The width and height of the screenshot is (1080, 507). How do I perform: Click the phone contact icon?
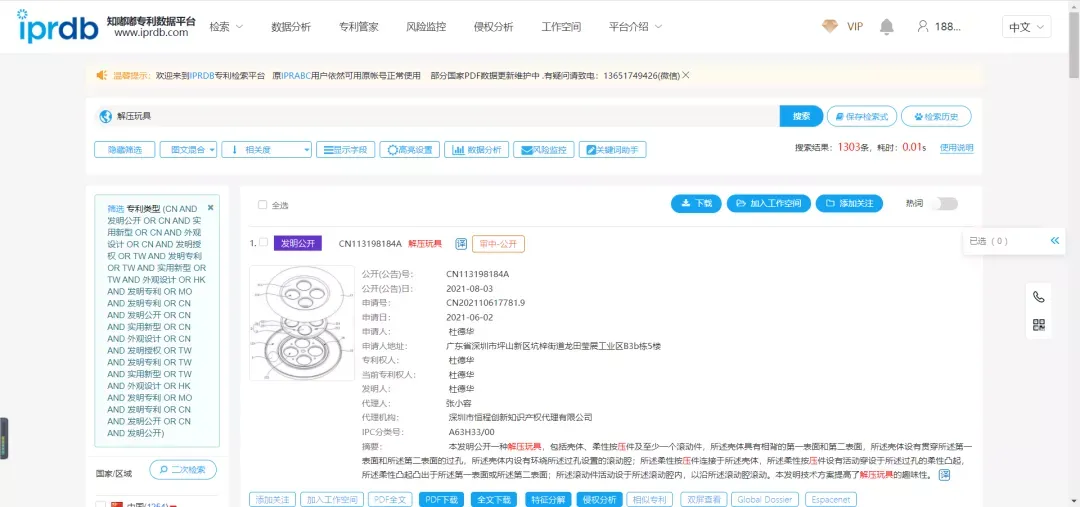(1039, 297)
